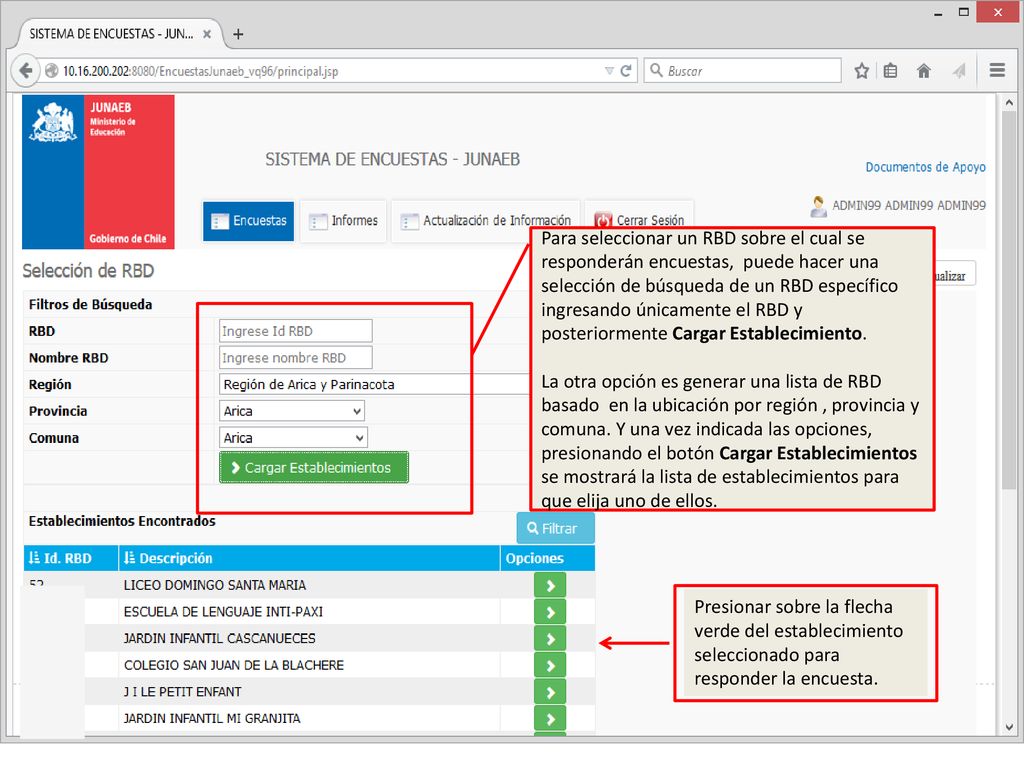Bookmark this page with the star icon
Viewport: 1024px width, 768px height.
pos(861,71)
